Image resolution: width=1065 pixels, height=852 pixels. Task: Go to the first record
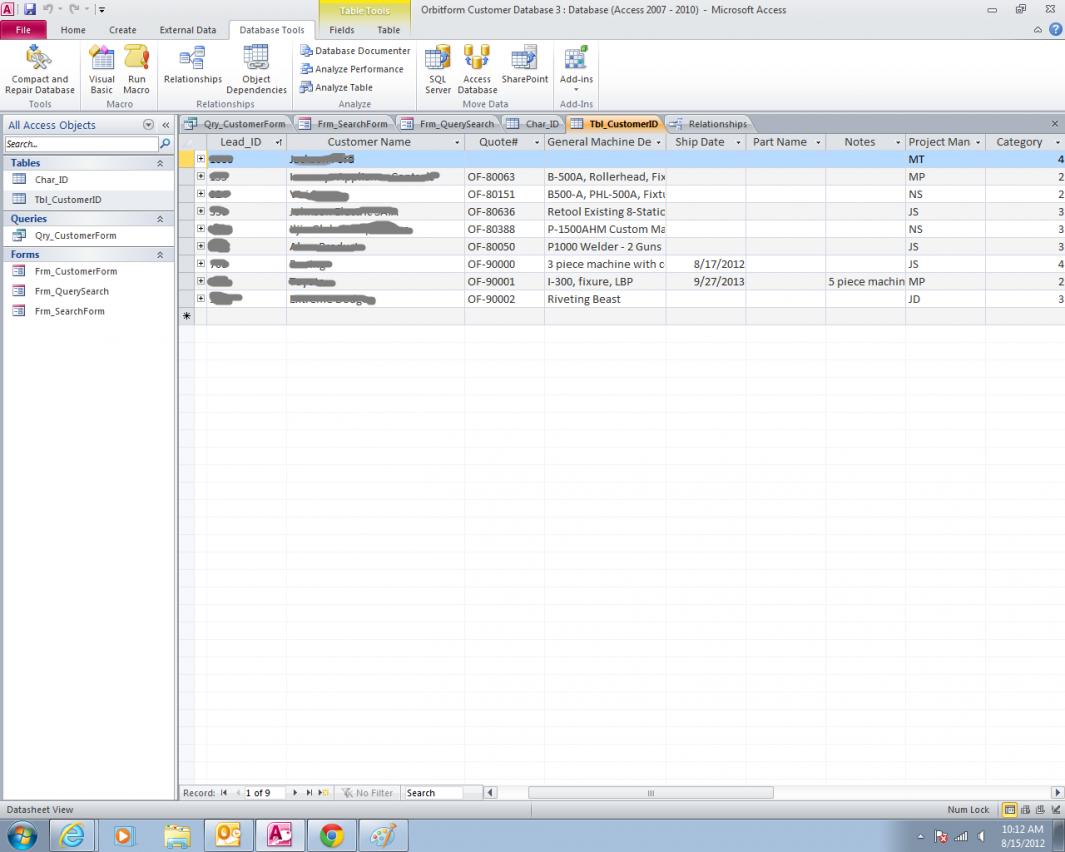coord(223,793)
